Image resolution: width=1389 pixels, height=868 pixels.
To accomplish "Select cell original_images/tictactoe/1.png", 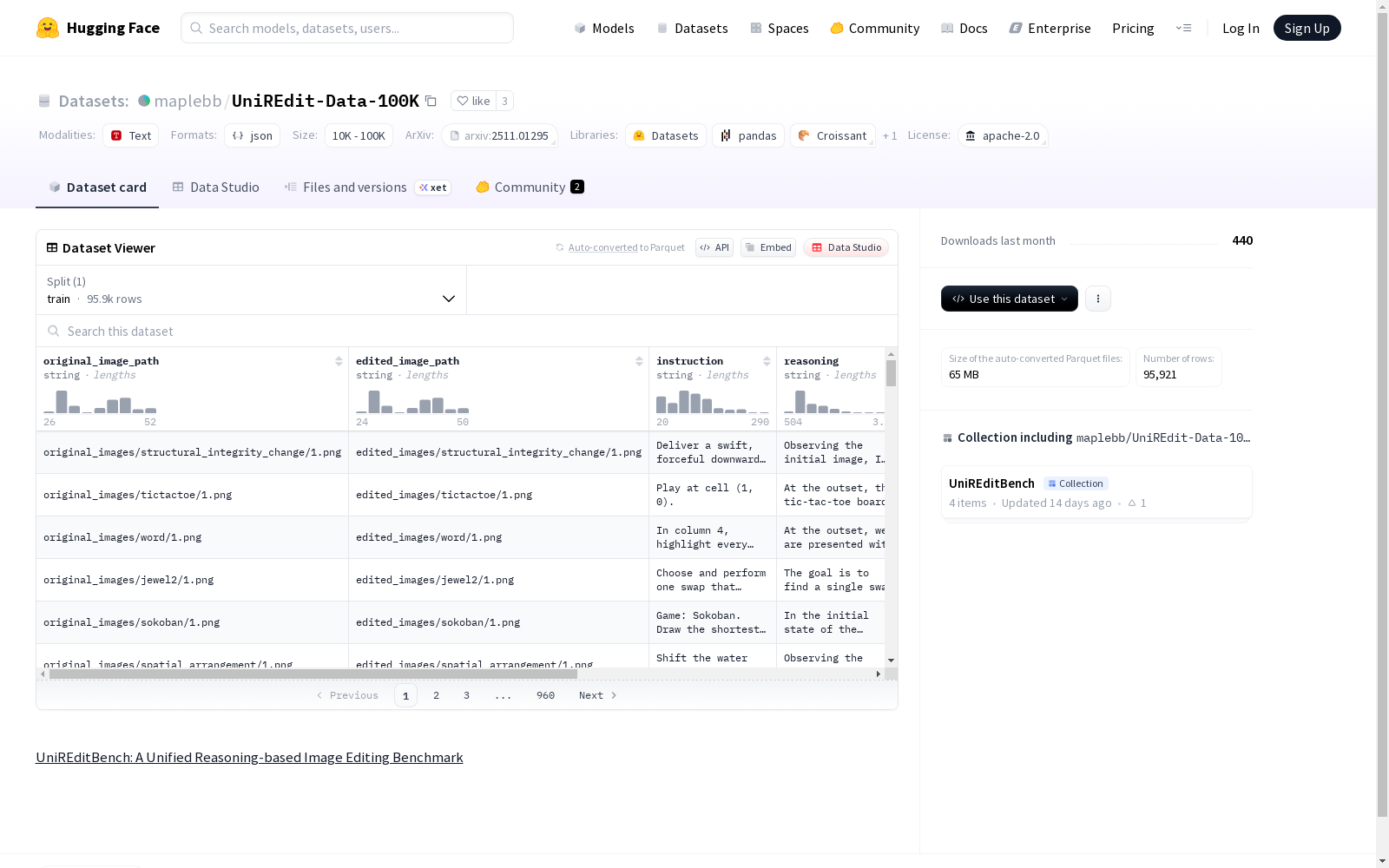I will click(192, 495).
